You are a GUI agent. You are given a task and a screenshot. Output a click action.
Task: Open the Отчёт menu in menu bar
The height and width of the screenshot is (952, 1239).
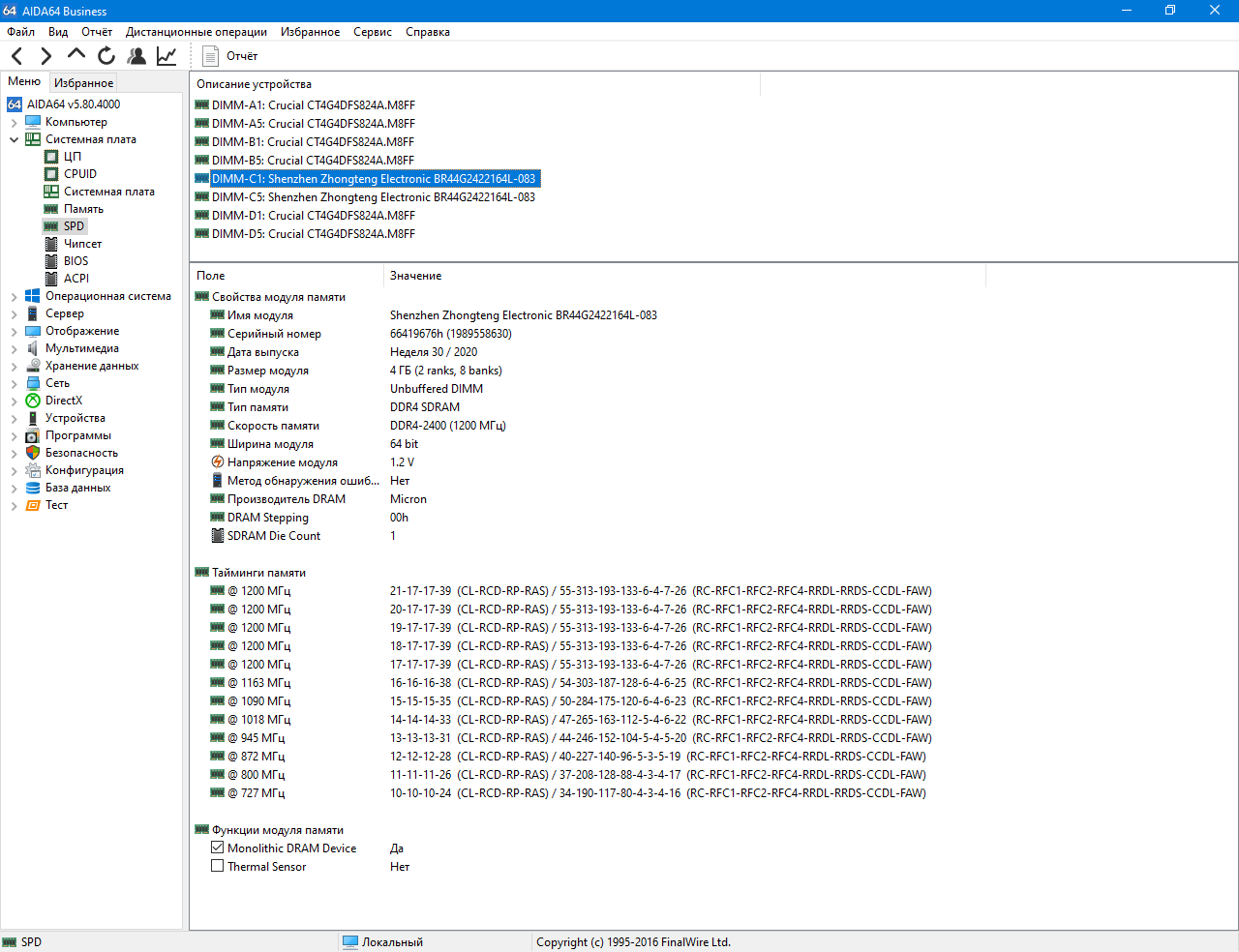[x=97, y=32]
